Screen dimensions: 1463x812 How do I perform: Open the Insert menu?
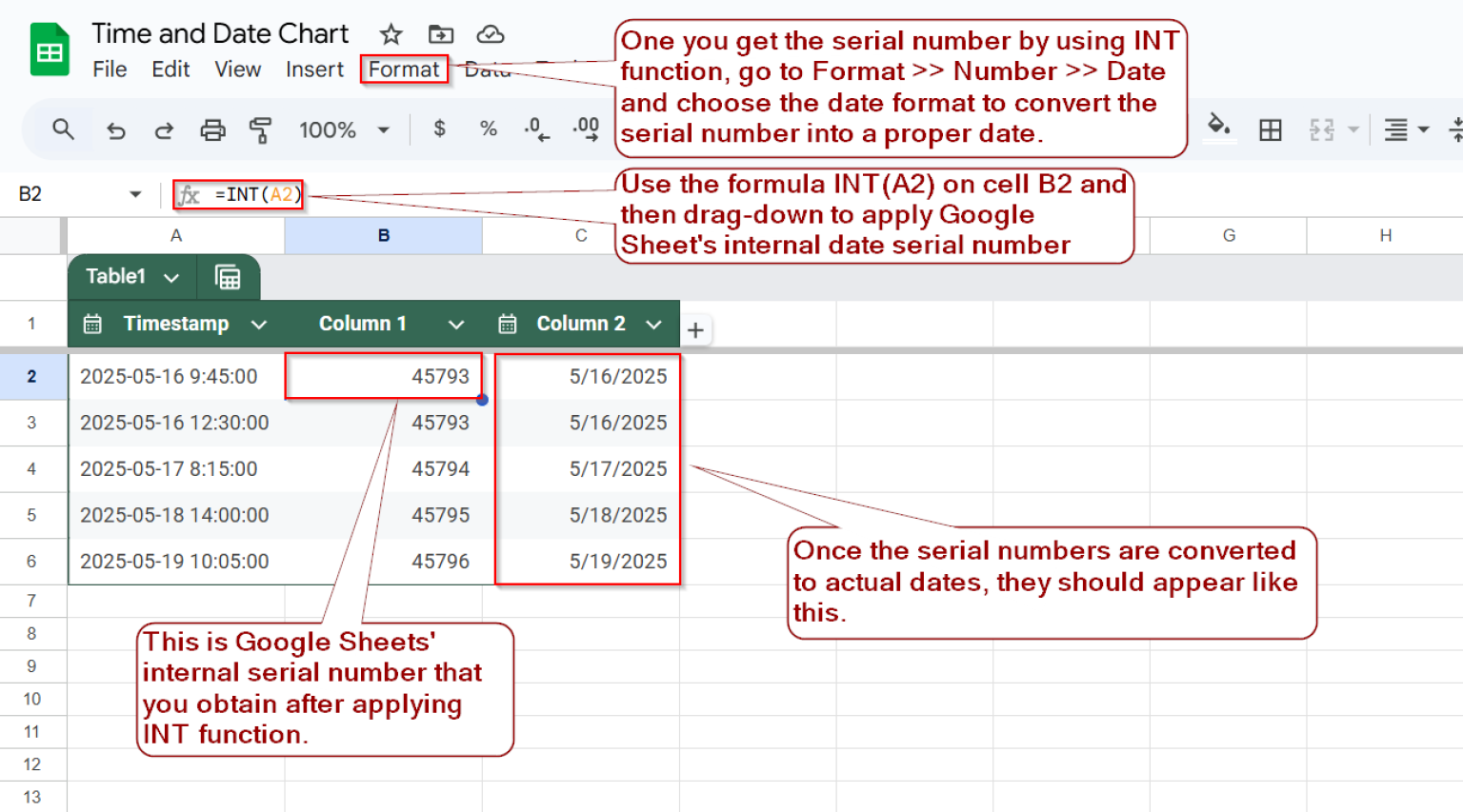(314, 69)
